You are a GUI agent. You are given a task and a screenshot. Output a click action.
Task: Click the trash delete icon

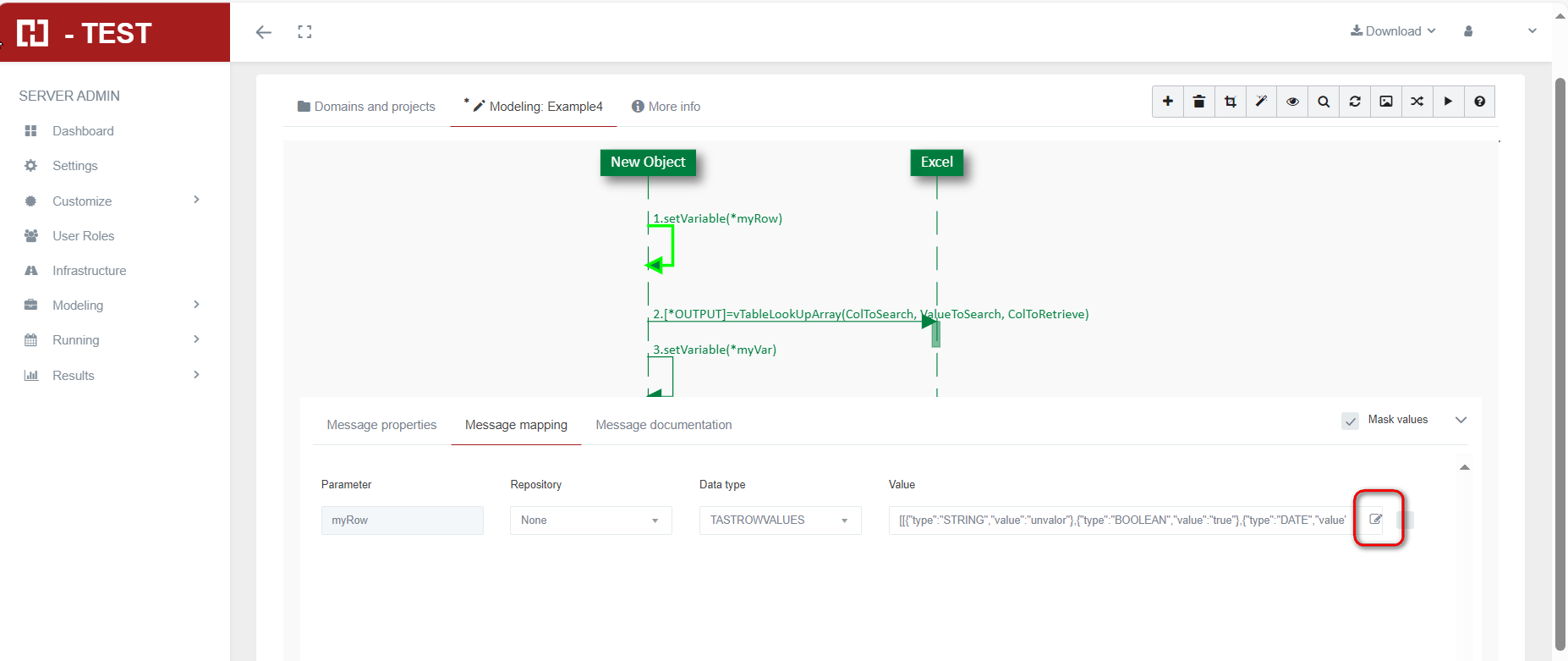click(1198, 102)
